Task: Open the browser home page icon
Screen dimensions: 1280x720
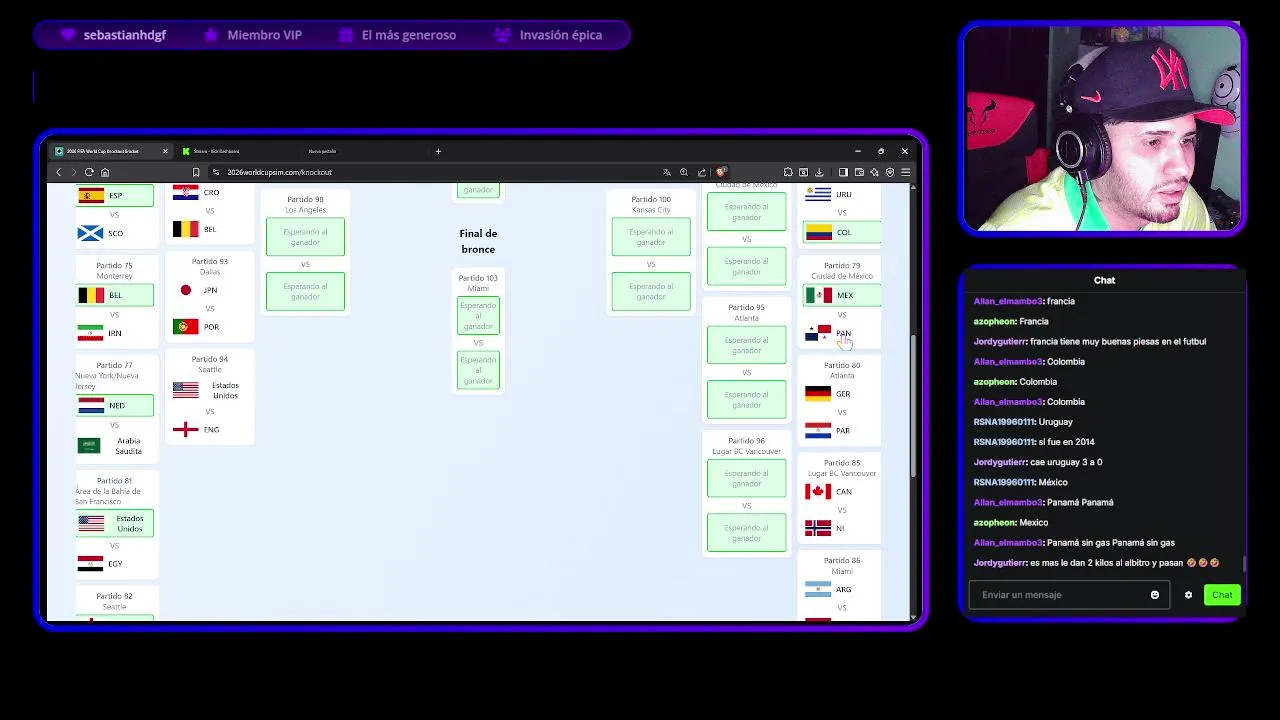Action: (105, 172)
